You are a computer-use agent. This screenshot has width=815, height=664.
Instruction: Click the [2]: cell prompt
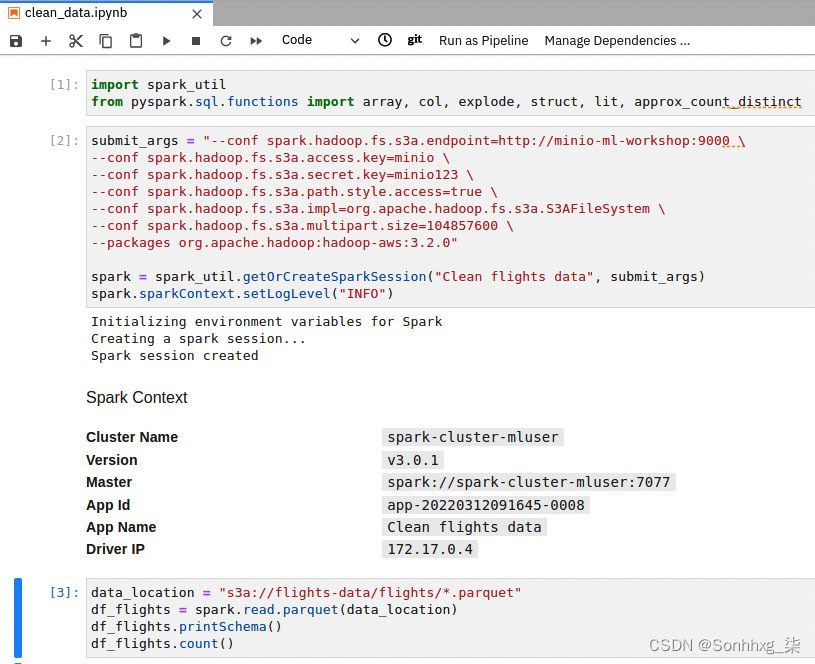64,140
